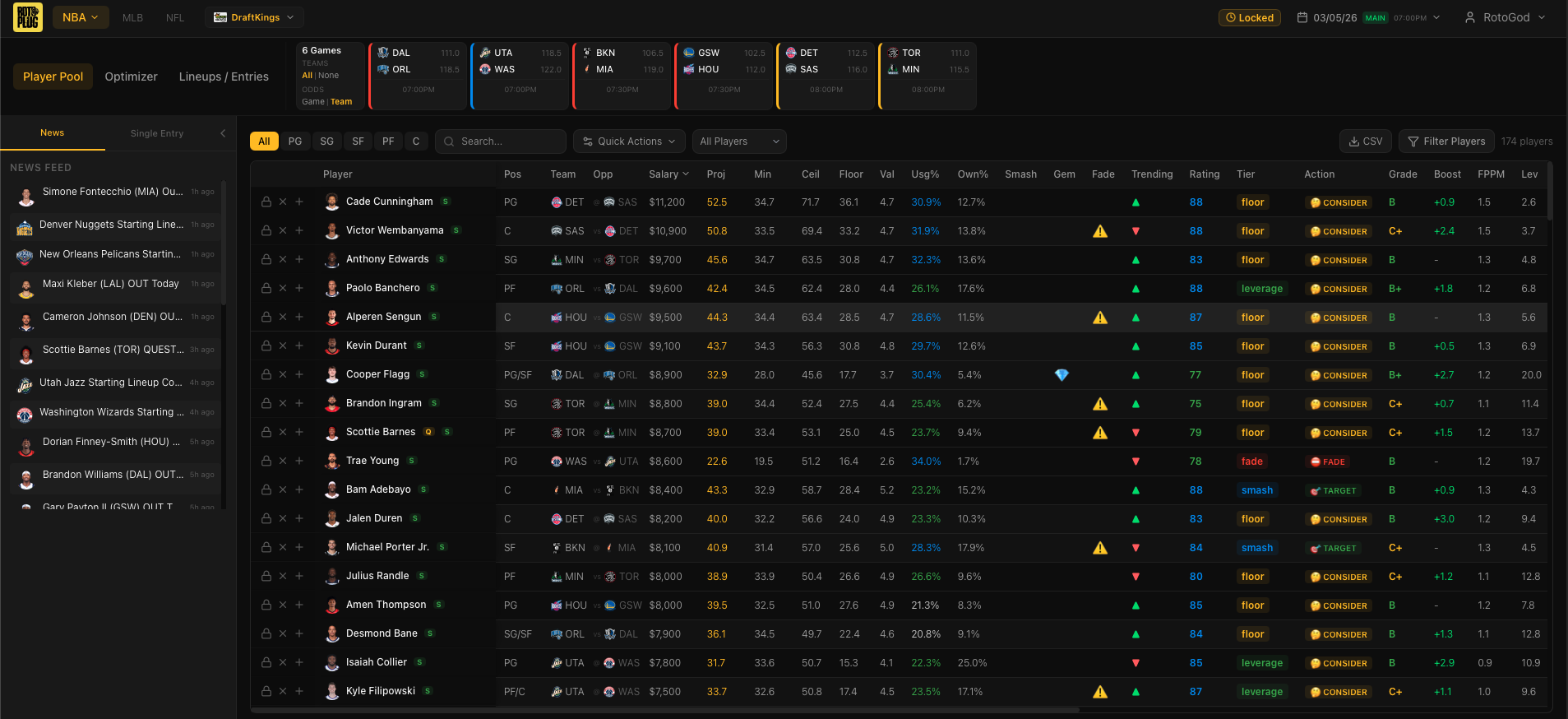The width and height of the screenshot is (1568, 719).
Task: Exclude Bam Adebayo with the X icon
Action: [x=283, y=489]
